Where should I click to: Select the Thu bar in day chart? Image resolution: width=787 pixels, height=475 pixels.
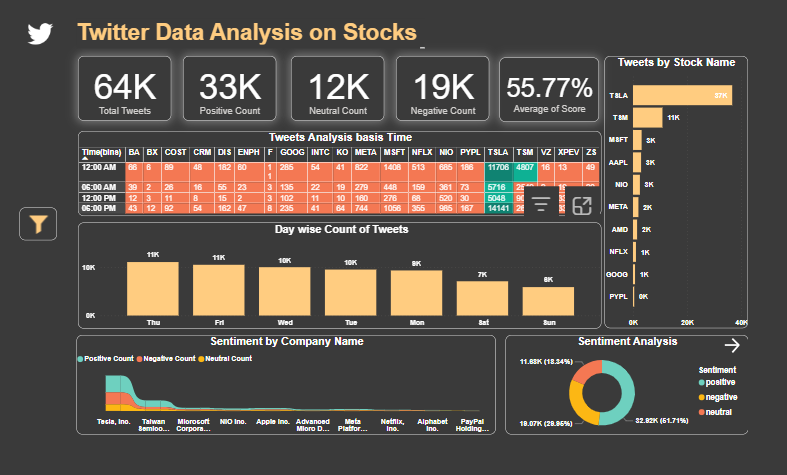pyautogui.click(x=152, y=289)
